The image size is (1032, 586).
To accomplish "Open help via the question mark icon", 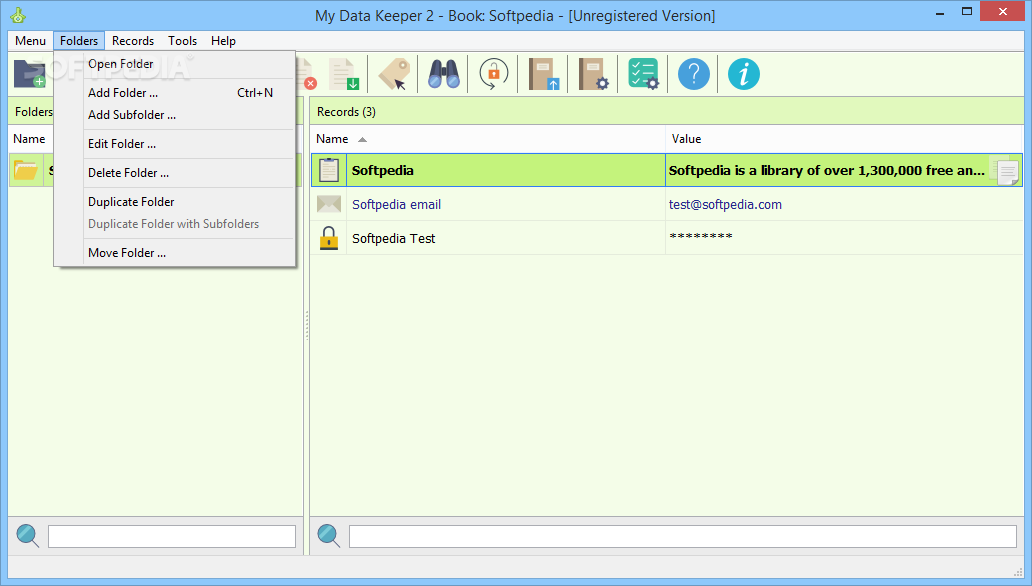I will [694, 74].
